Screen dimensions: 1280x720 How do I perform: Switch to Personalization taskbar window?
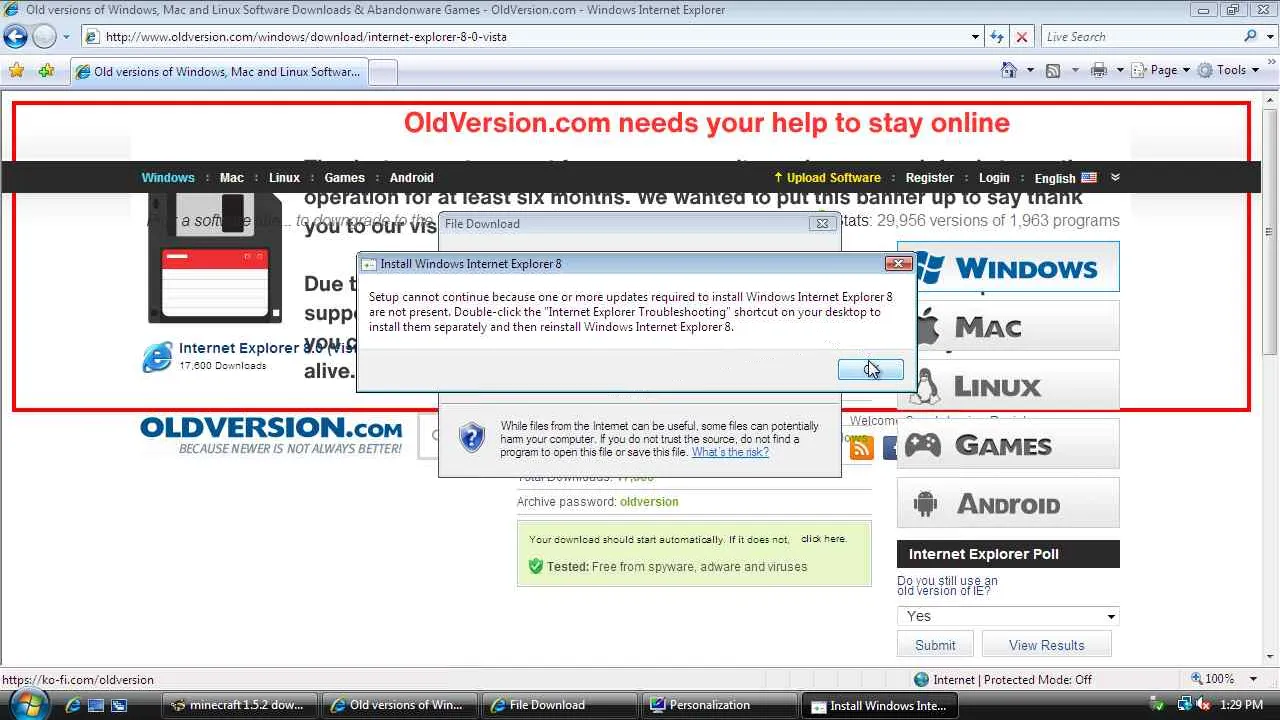pos(719,705)
